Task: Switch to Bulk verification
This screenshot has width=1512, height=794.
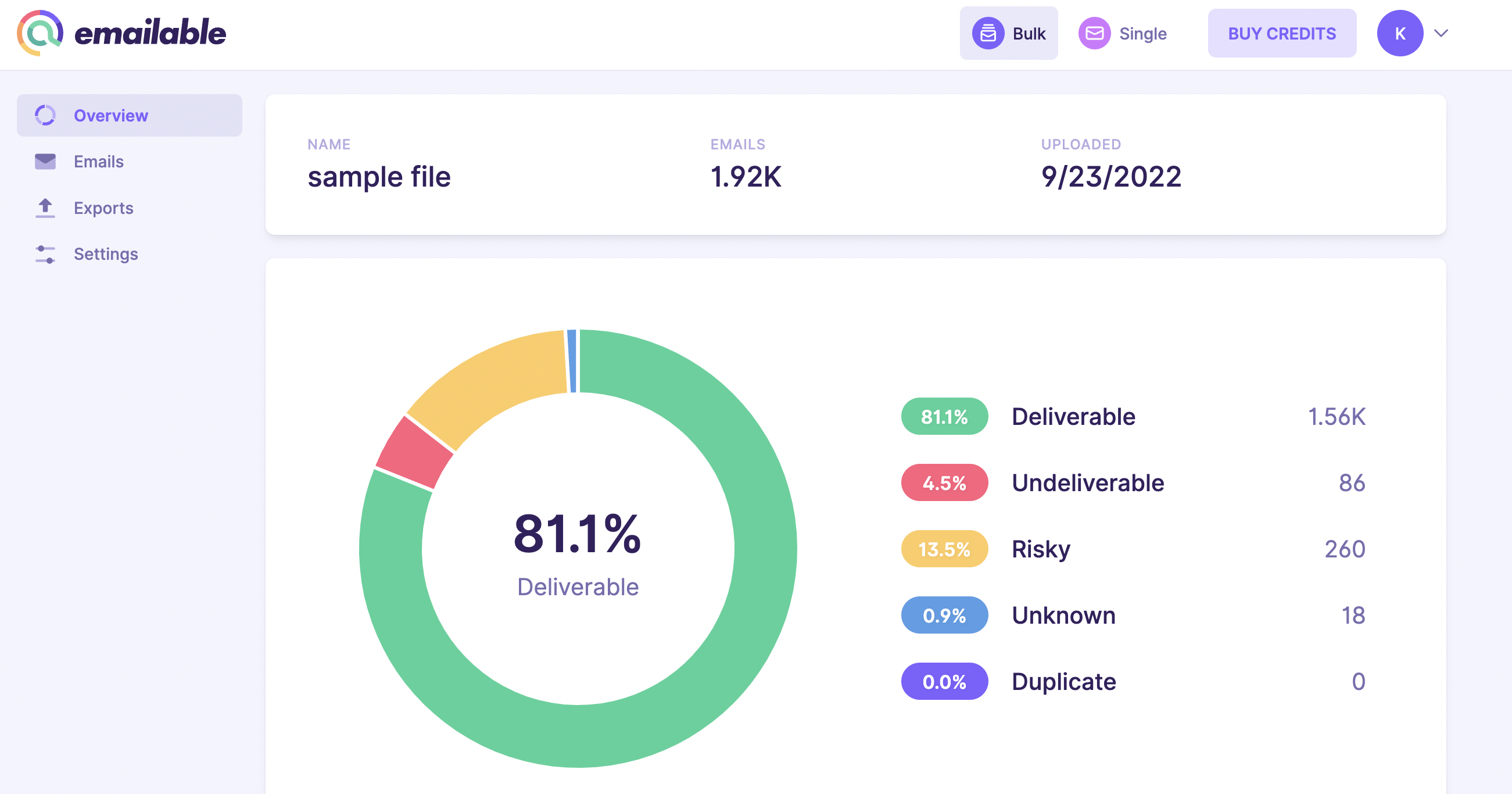Action: click(x=1008, y=34)
